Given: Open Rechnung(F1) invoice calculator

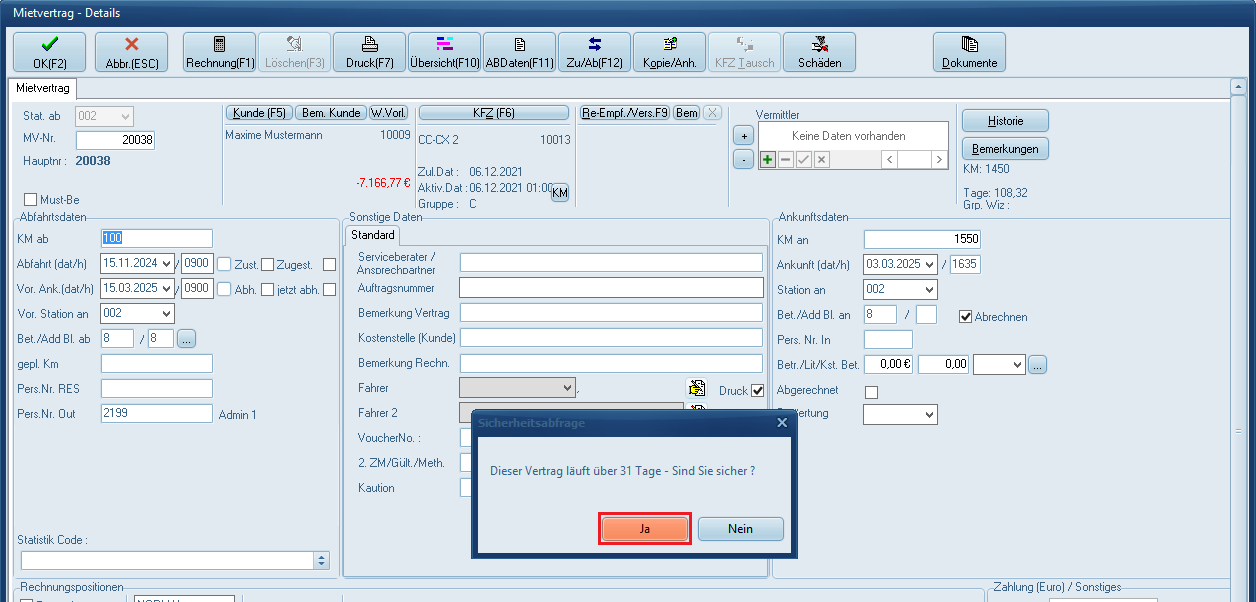Looking at the screenshot, I should [219, 52].
